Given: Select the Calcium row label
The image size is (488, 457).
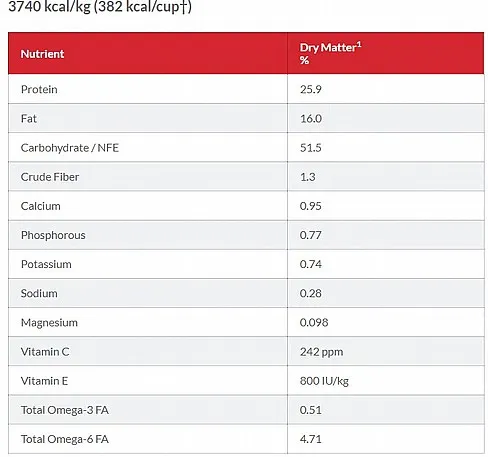Looking at the screenshot, I should click(41, 206).
